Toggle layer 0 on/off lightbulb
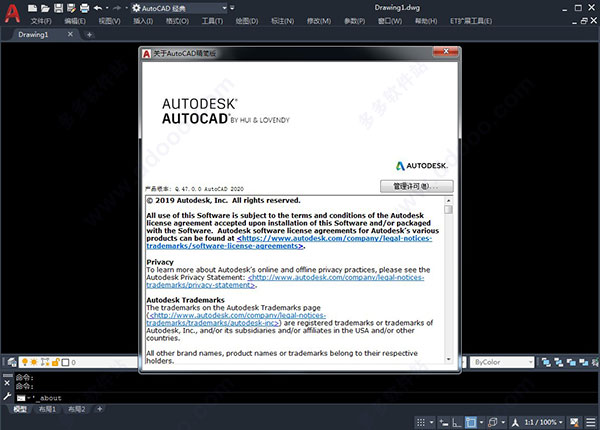600x430 pixels. (x=25, y=362)
